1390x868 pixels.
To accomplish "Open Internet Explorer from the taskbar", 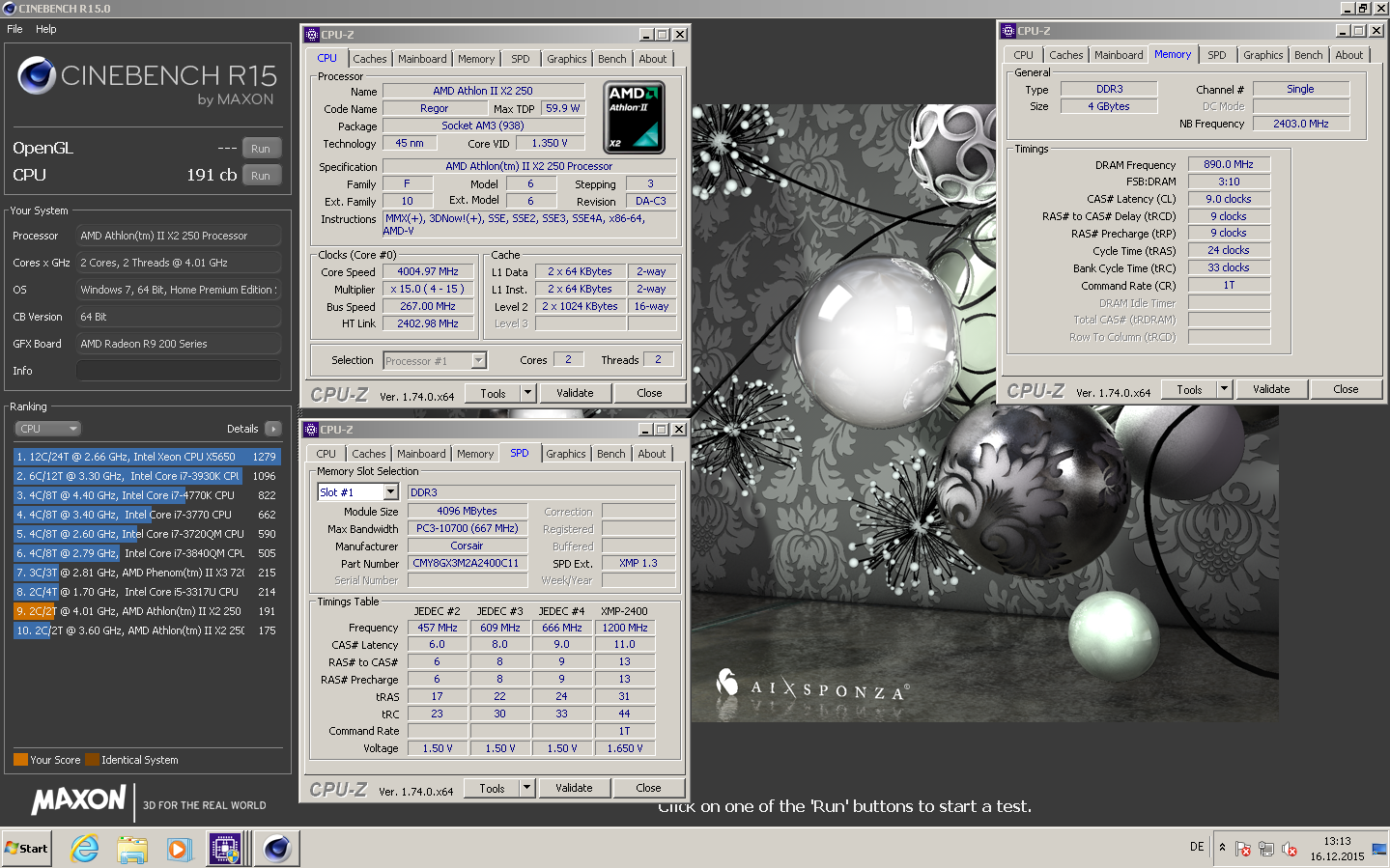I will coord(85,849).
